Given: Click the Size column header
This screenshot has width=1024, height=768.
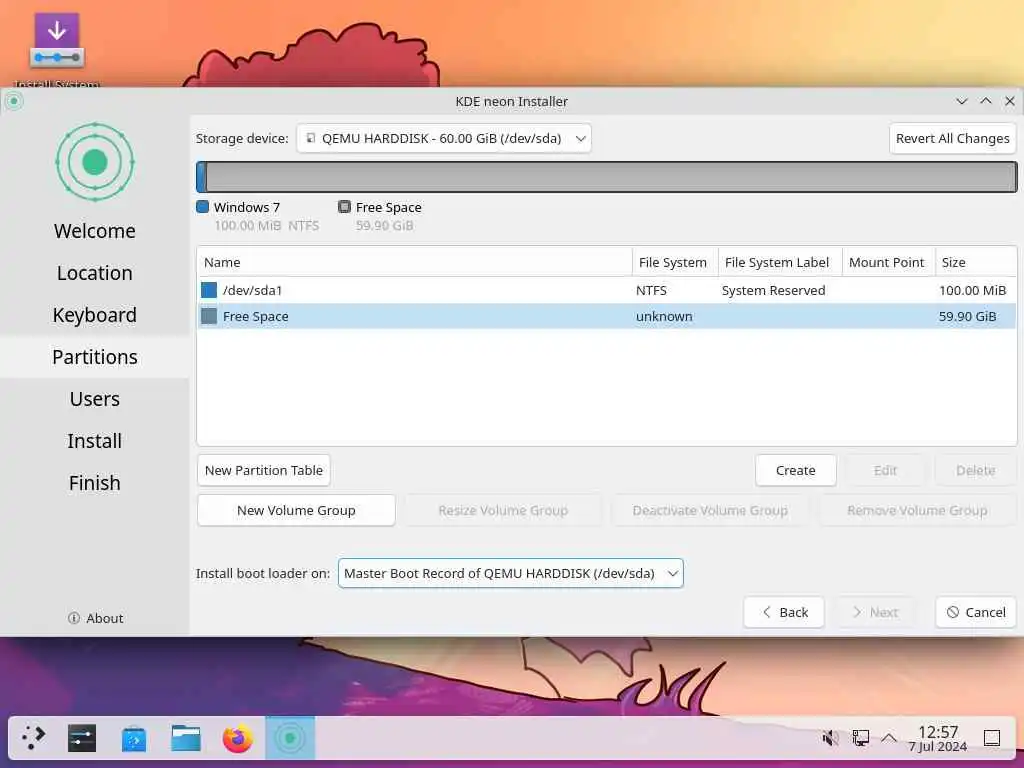Looking at the screenshot, I should (976, 262).
